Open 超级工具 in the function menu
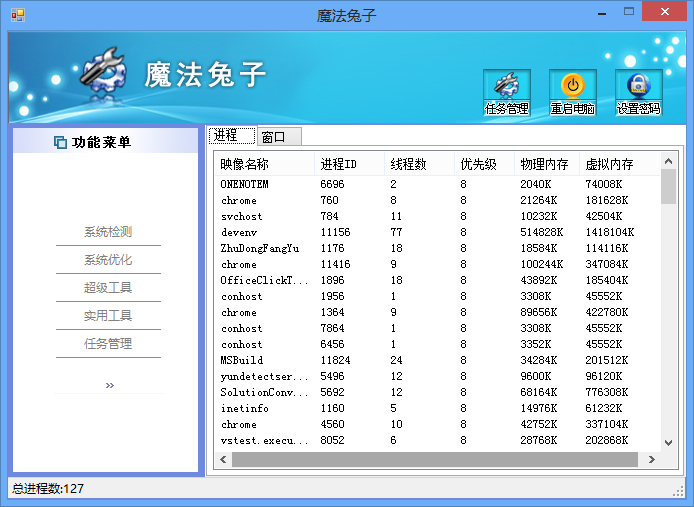This screenshot has width=694, height=507. point(108,287)
